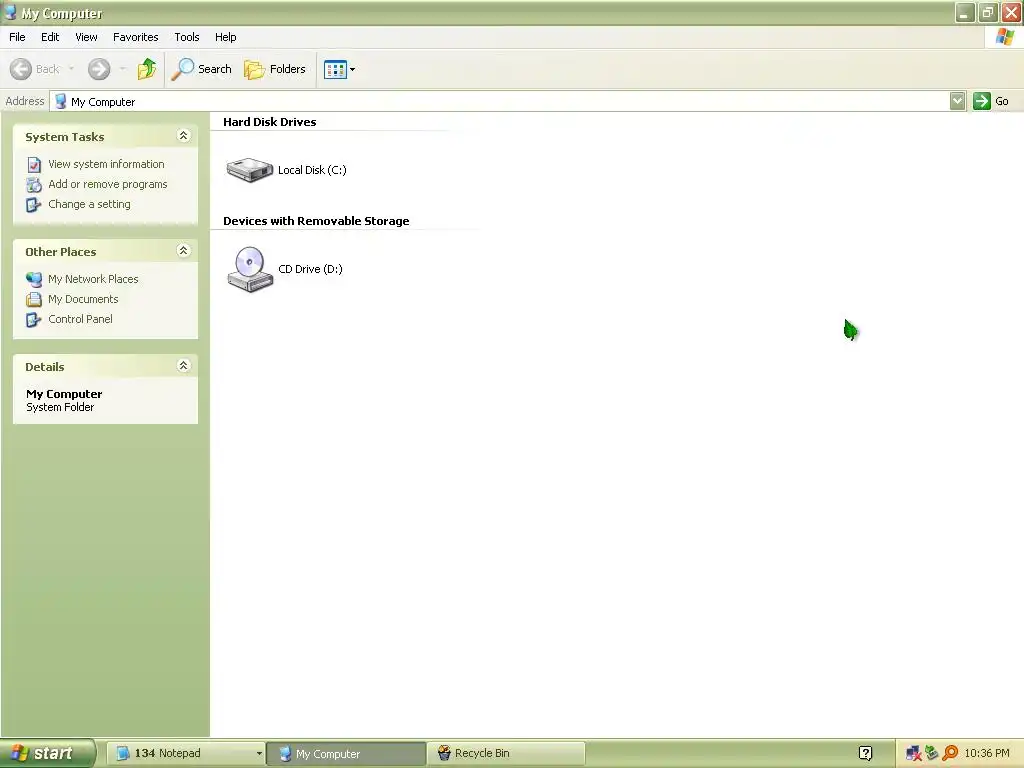The width and height of the screenshot is (1024, 768).
Task: Collapse the Details panel
Action: point(184,366)
